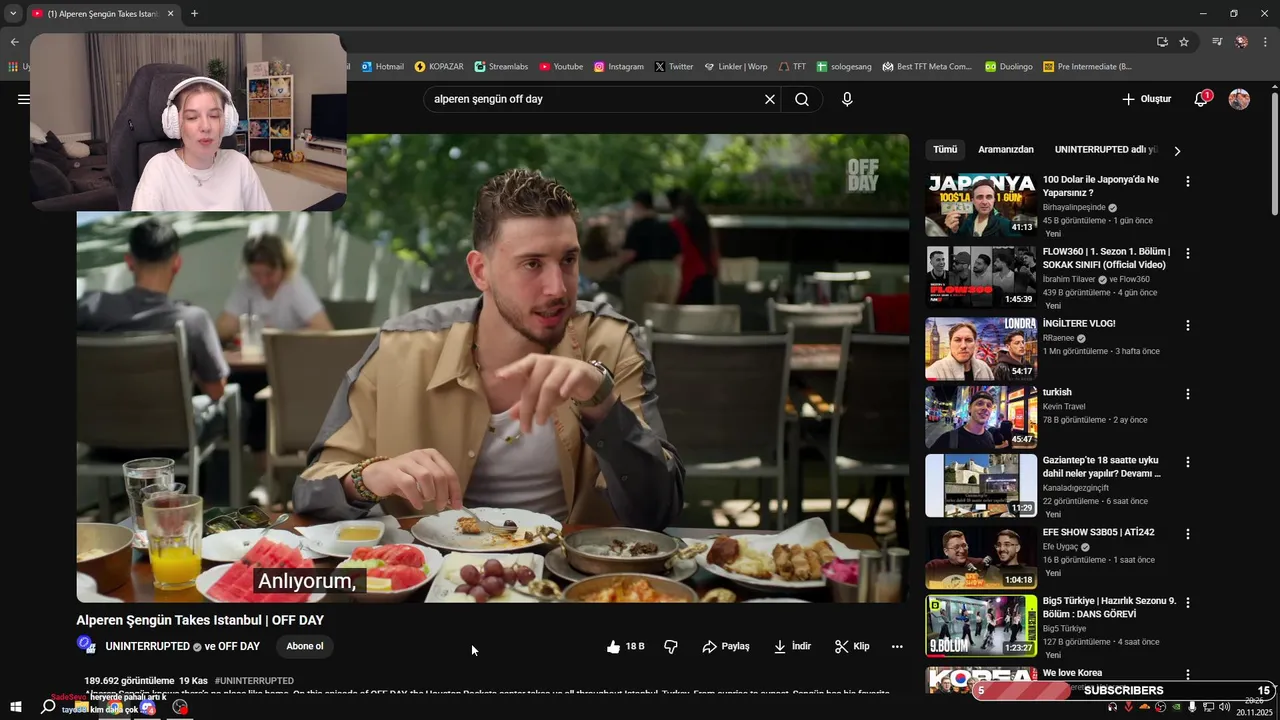Like the video (18 B)
This screenshot has width=1280, height=720.
point(625,647)
